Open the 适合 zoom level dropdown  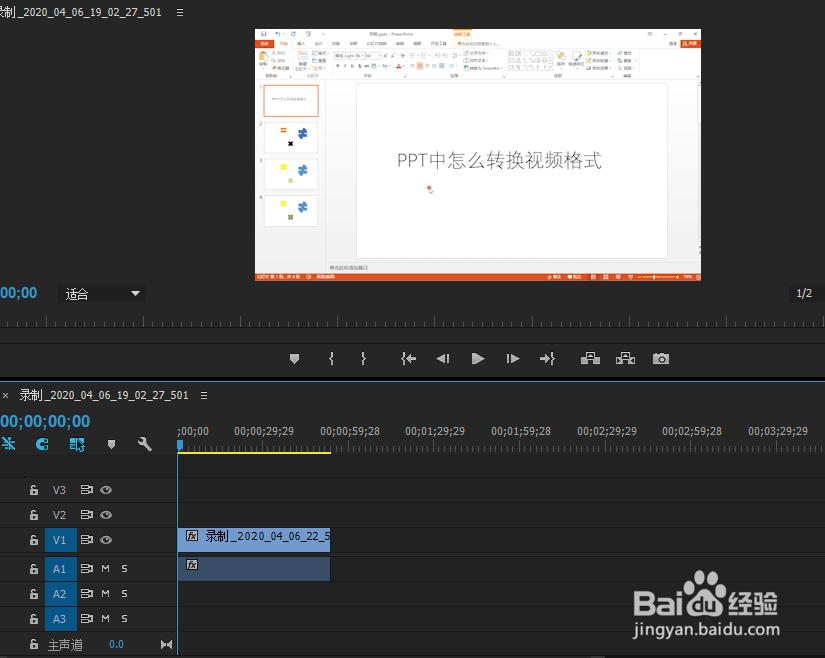102,293
